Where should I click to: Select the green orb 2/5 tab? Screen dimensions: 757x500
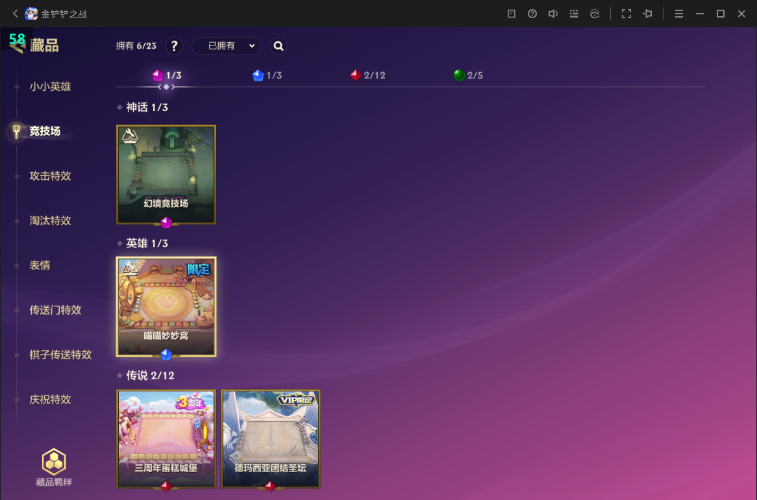pos(468,75)
